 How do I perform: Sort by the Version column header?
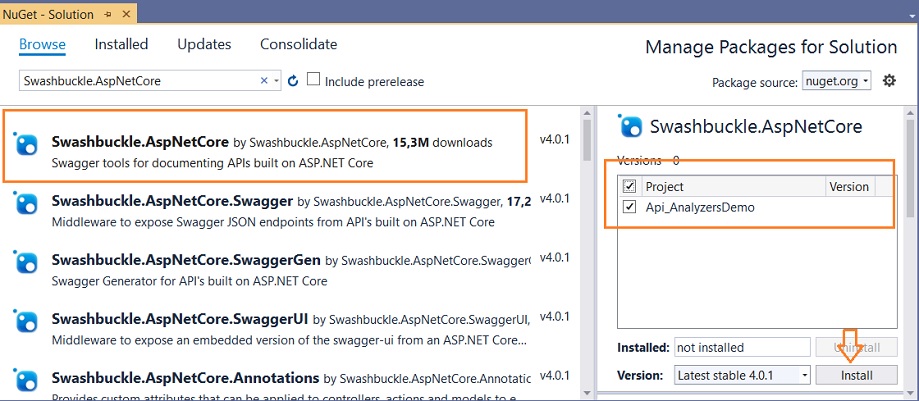pos(849,186)
